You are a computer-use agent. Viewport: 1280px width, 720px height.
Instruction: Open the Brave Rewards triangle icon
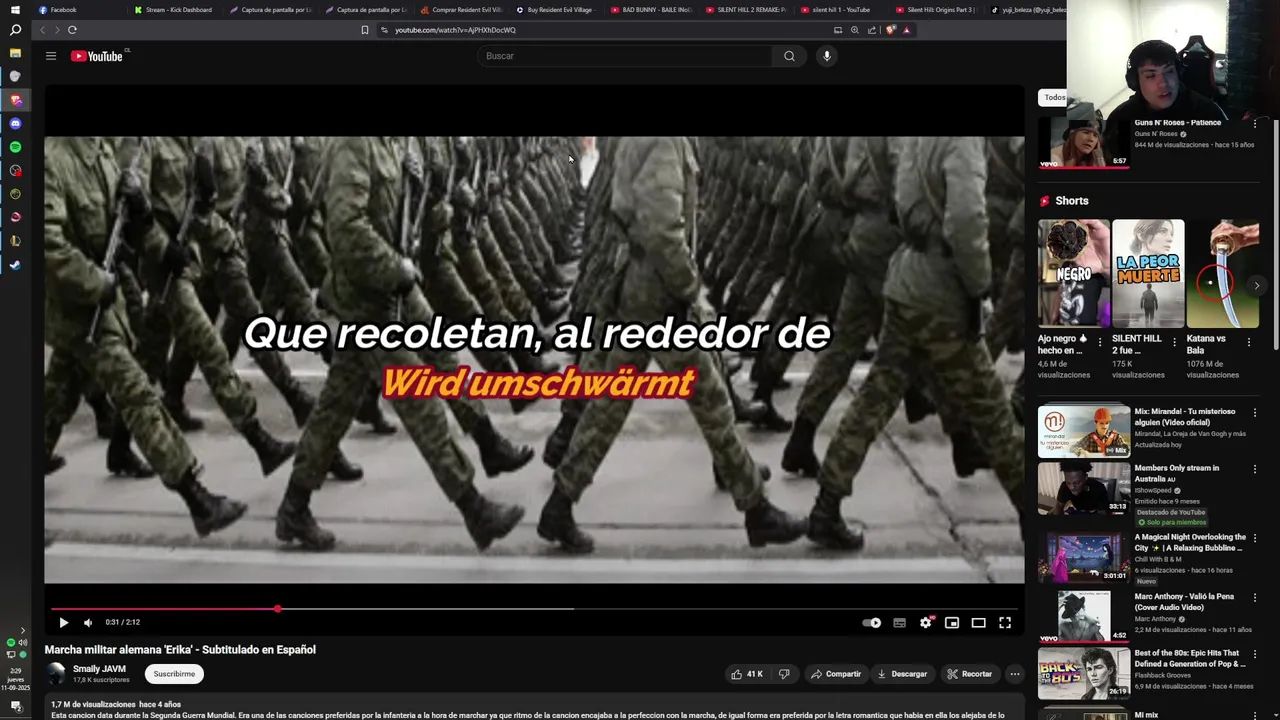[907, 30]
